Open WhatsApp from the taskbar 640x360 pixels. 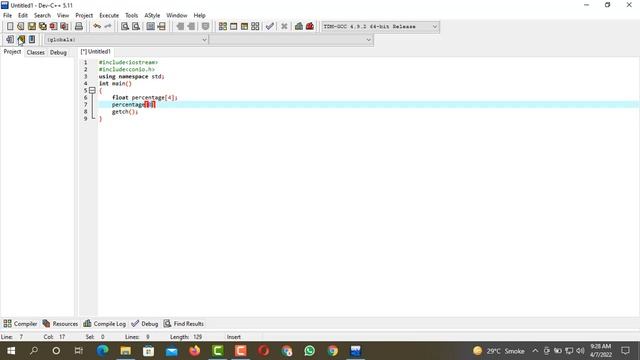tap(309, 351)
